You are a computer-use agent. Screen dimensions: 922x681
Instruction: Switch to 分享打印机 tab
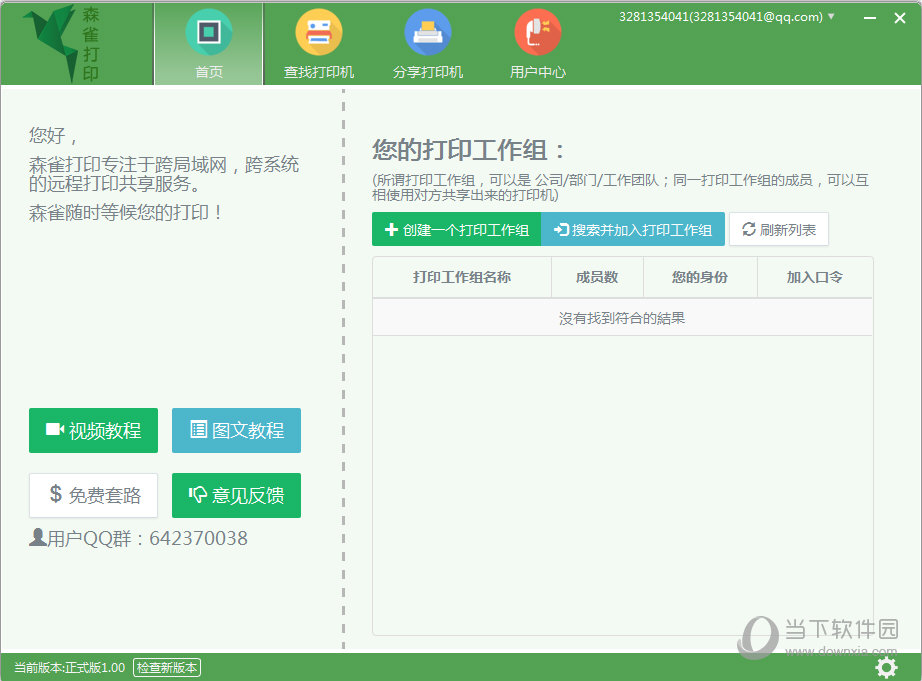pyautogui.click(x=428, y=44)
